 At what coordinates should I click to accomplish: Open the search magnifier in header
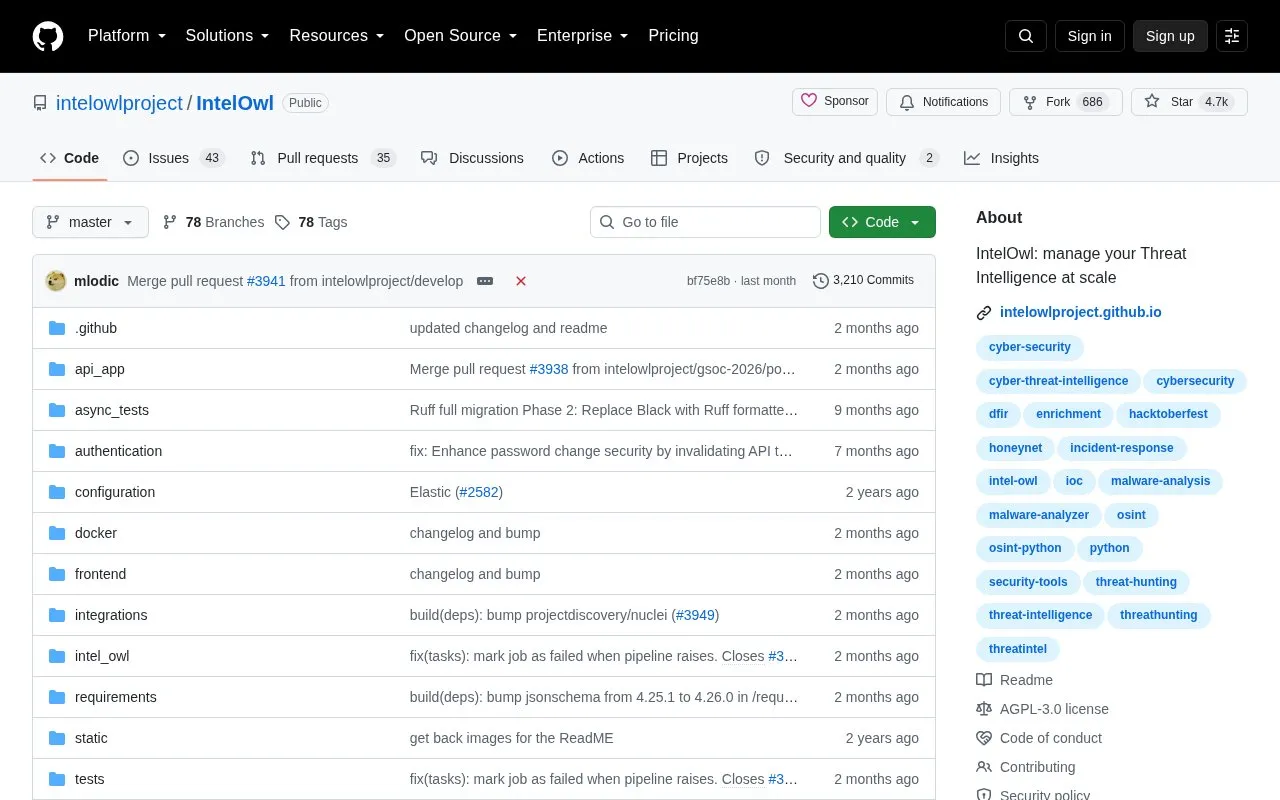coord(1026,36)
